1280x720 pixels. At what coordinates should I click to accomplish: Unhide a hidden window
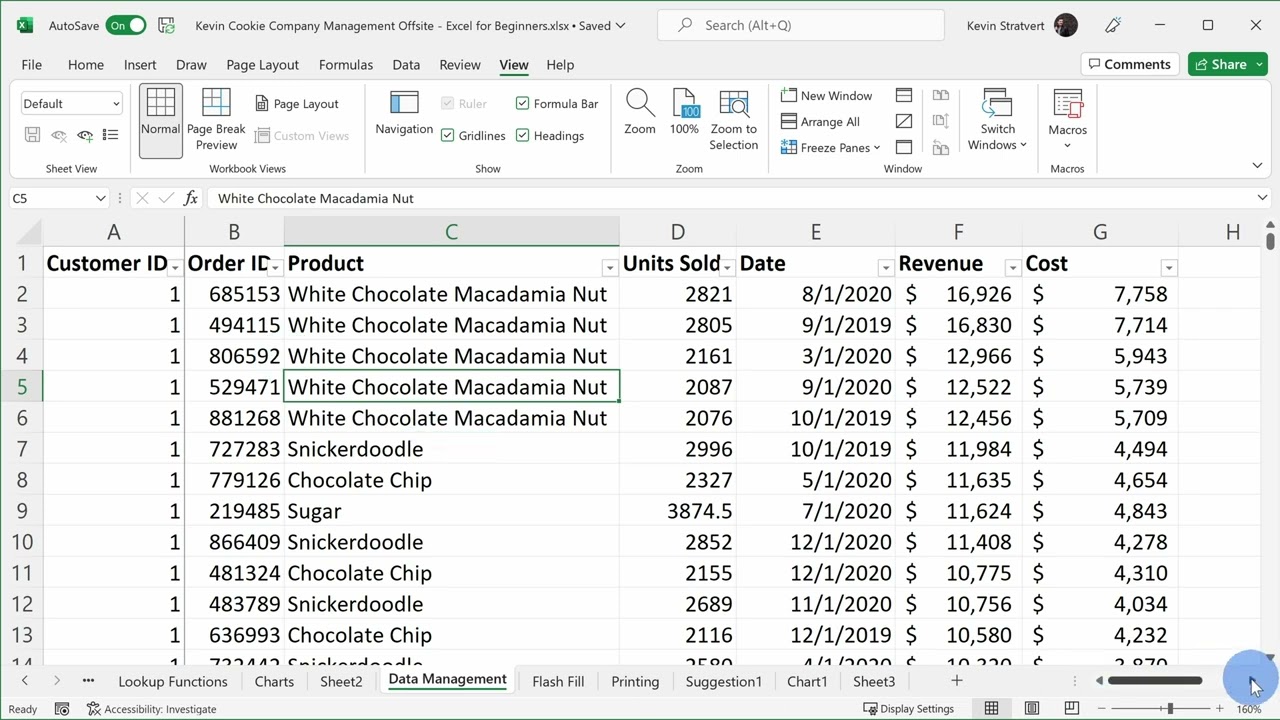pyautogui.click(x=904, y=148)
